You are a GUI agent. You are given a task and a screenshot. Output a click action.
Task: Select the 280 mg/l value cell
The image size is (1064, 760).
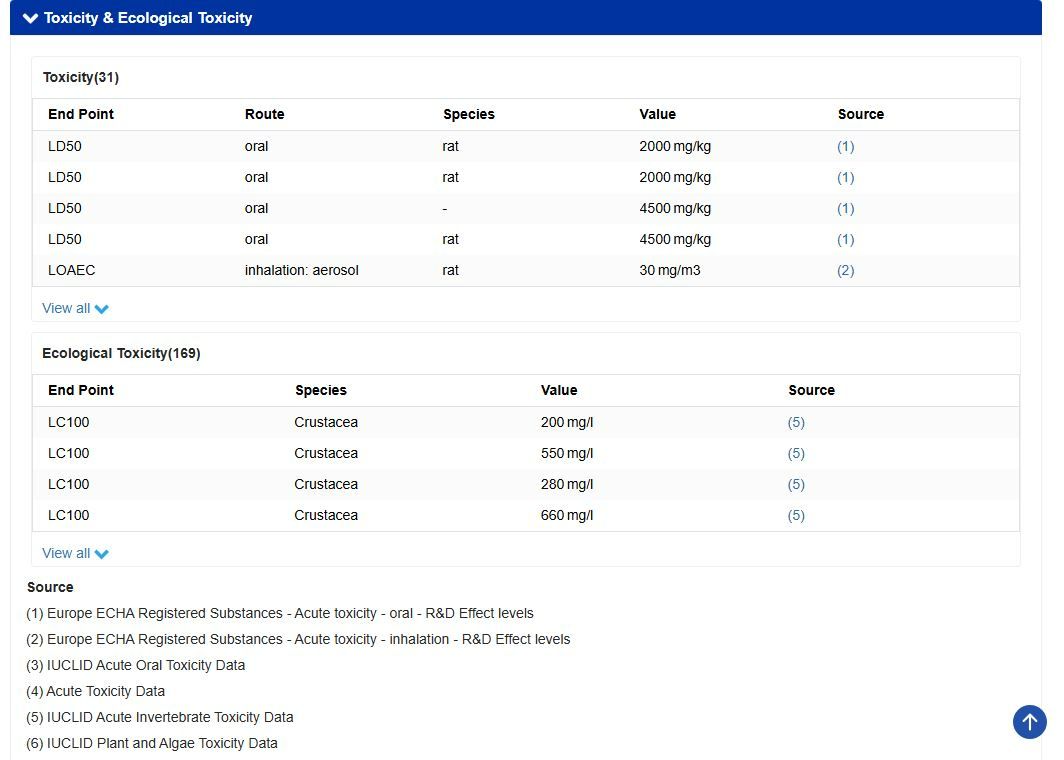[x=567, y=484]
